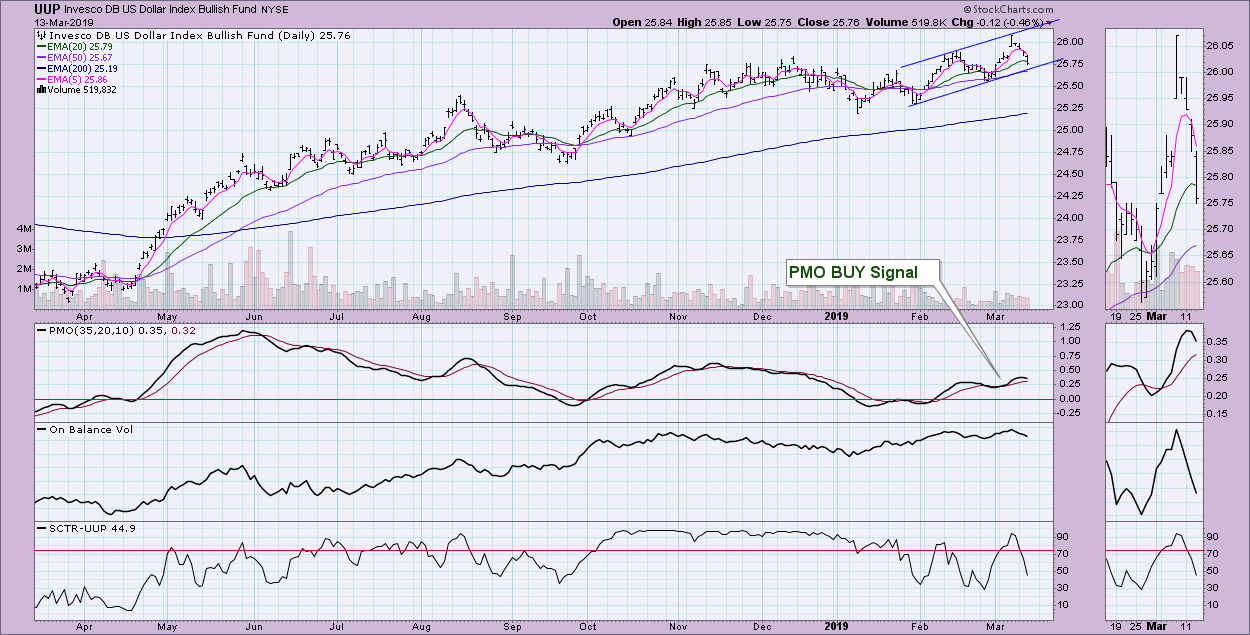Click the Chg -0.12 (-0.46%) value
Image resolution: width=1250 pixels, height=635 pixels.
click(x=1004, y=22)
